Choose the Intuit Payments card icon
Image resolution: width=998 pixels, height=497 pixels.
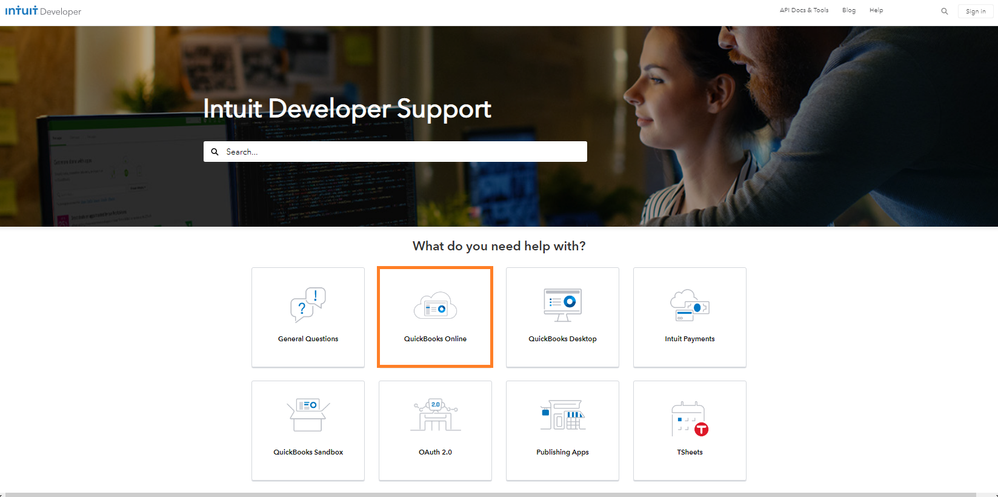click(689, 305)
